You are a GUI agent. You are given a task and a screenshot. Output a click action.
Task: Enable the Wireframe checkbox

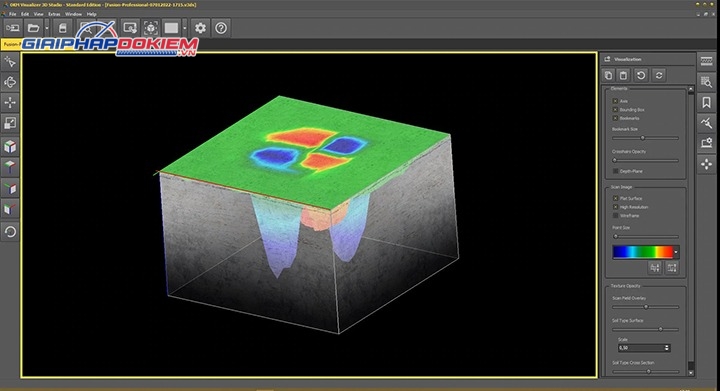615,216
